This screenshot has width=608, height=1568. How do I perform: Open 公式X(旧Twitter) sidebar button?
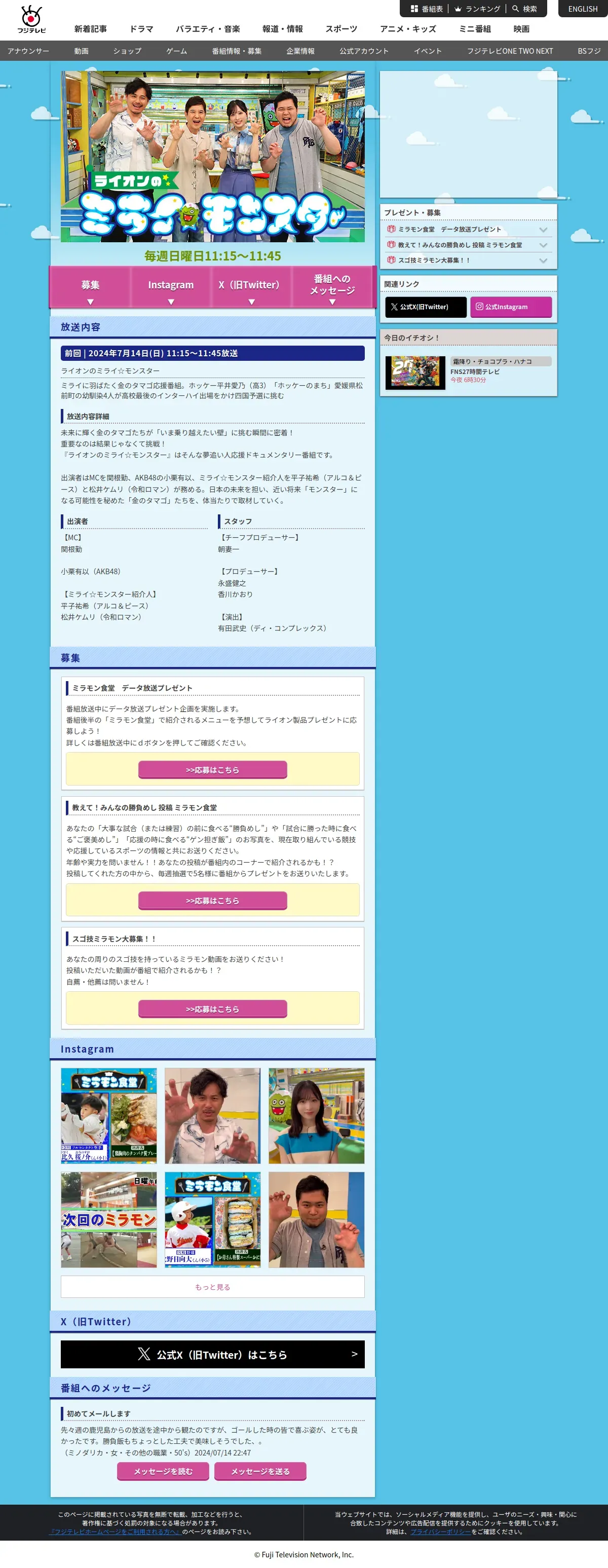point(426,307)
